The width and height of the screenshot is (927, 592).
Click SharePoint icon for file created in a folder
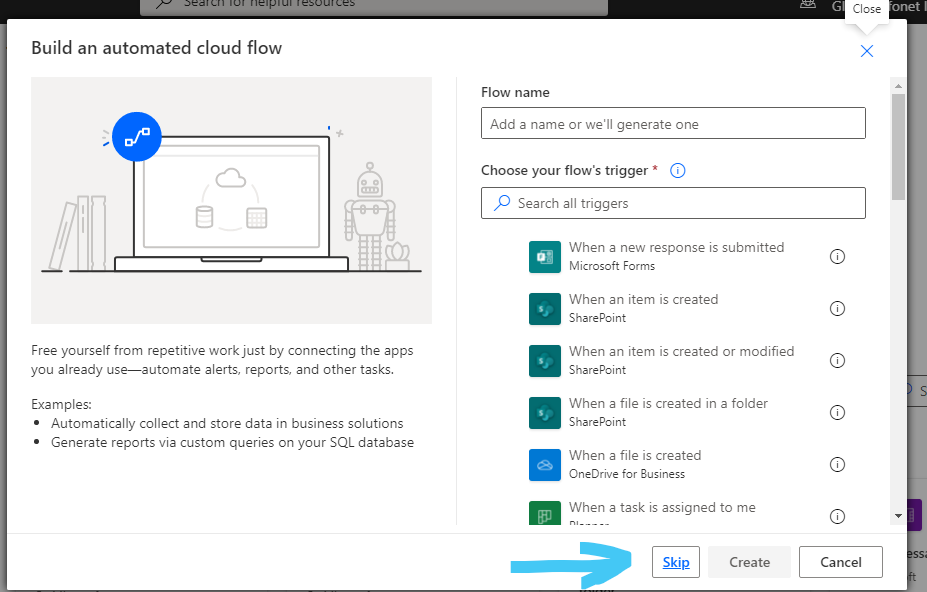click(544, 413)
